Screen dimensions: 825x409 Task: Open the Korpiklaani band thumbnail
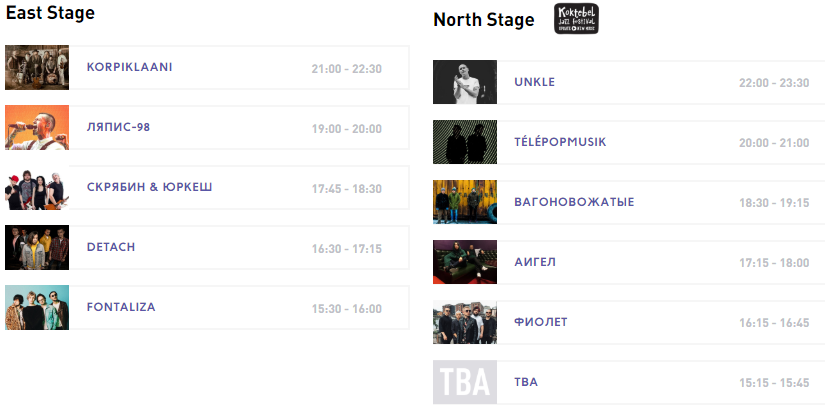(37, 68)
